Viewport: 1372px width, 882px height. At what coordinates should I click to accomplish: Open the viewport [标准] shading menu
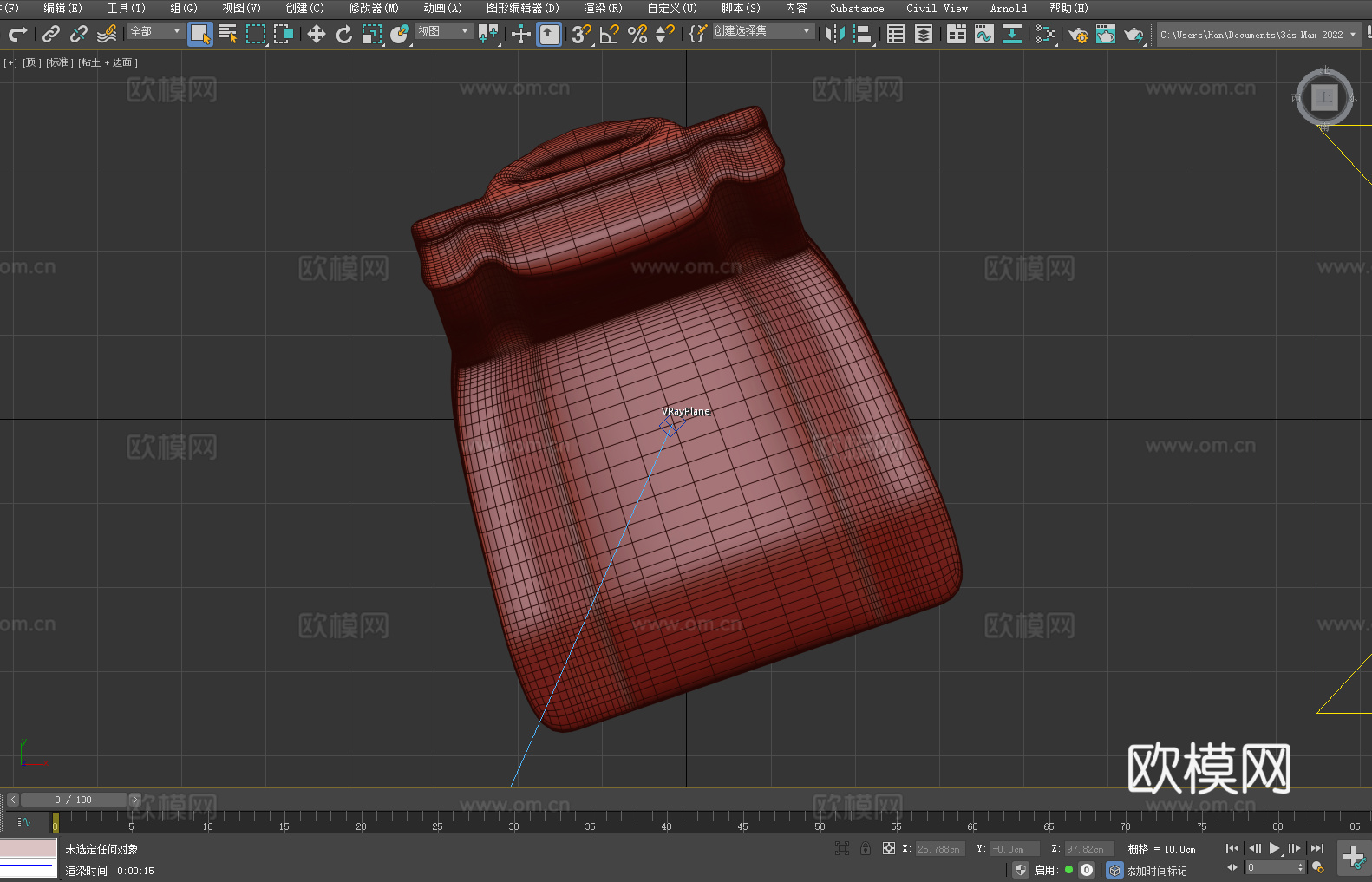click(60, 62)
